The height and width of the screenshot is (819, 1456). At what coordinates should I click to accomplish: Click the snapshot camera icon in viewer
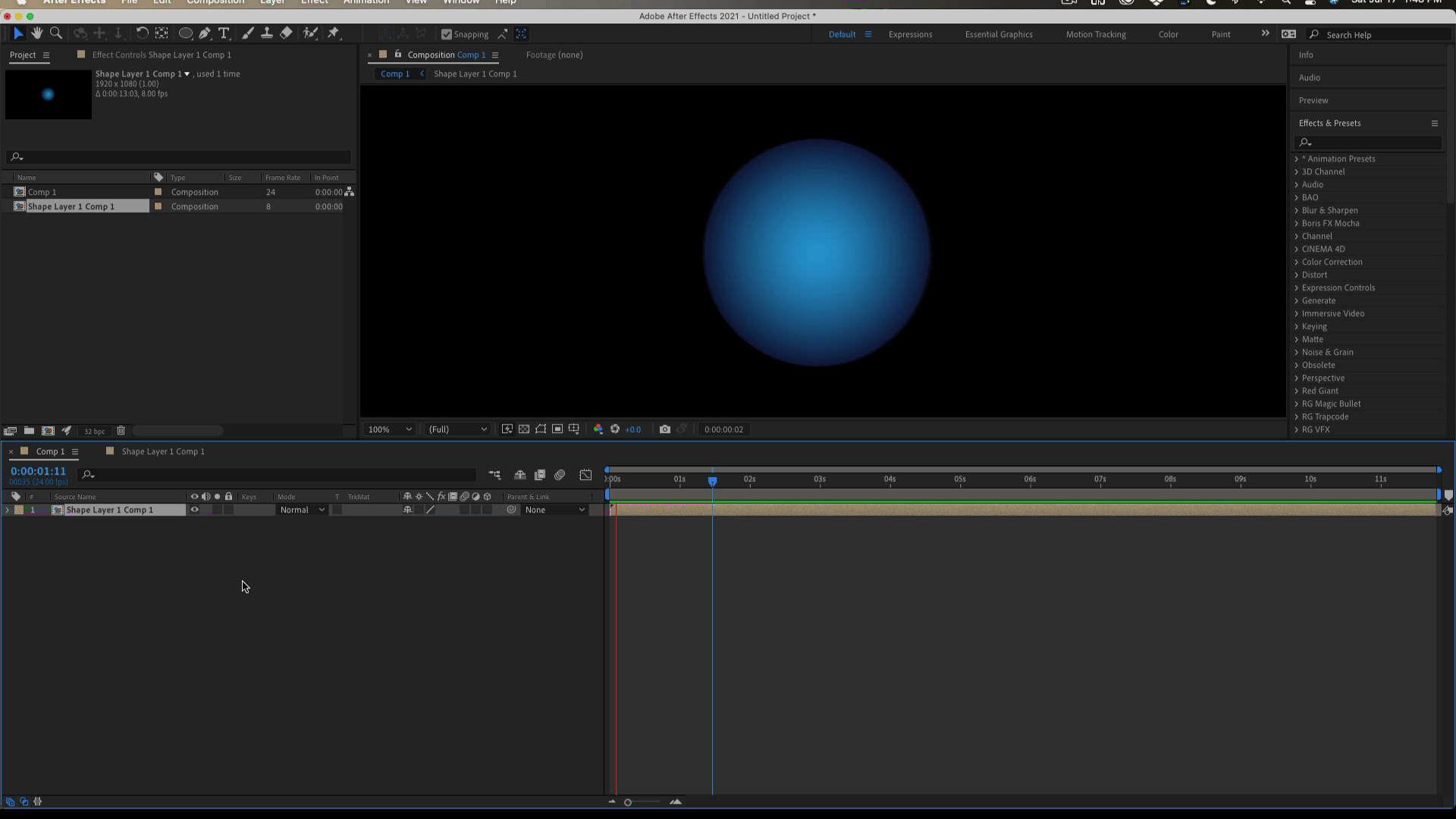tap(665, 429)
